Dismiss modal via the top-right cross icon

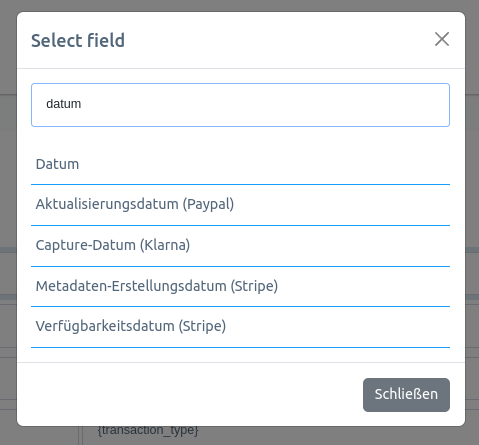coord(442,39)
